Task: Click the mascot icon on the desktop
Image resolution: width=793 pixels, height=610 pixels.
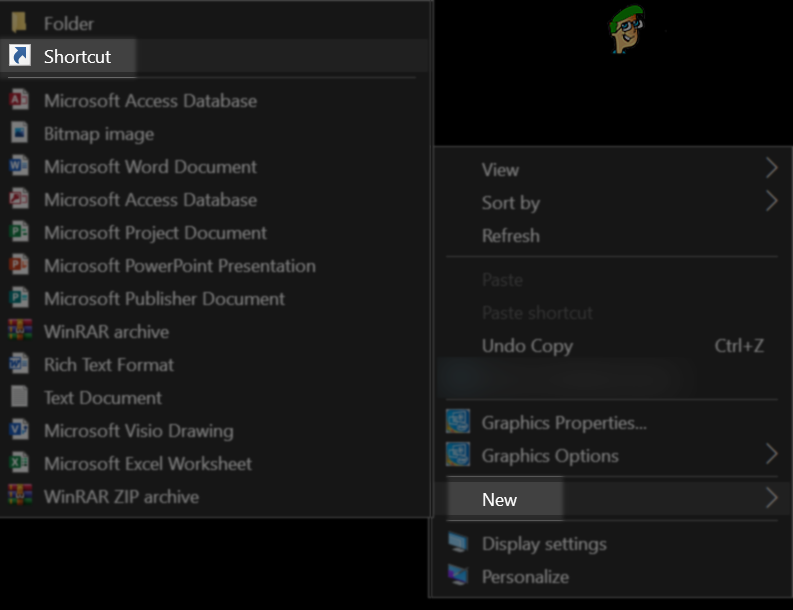Action: pyautogui.click(x=626, y=29)
